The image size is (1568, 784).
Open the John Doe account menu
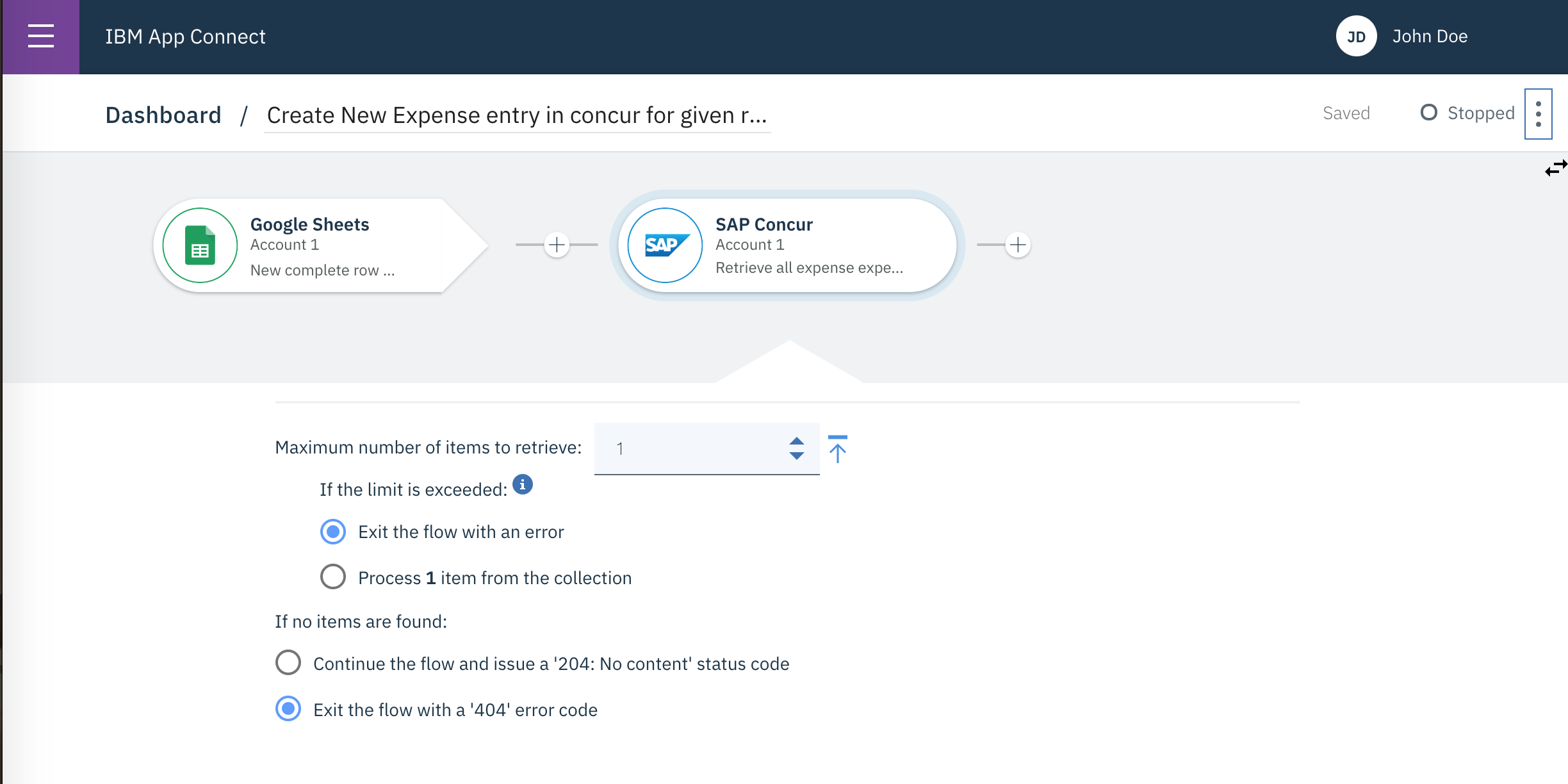pos(1430,37)
